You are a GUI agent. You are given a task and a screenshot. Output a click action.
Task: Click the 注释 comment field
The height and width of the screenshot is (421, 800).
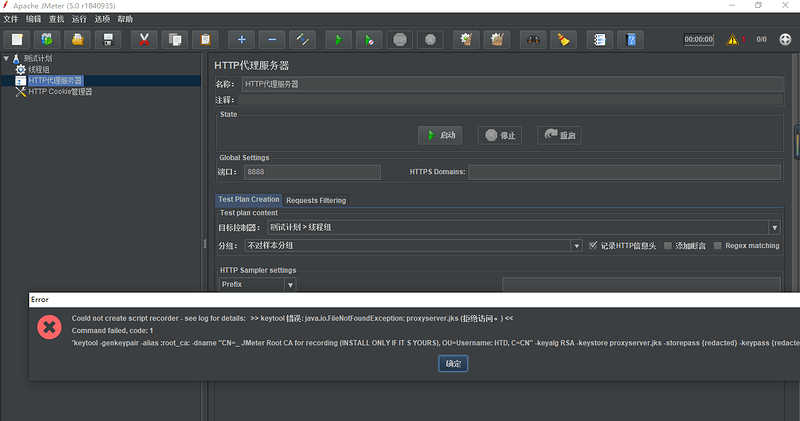tap(510, 100)
